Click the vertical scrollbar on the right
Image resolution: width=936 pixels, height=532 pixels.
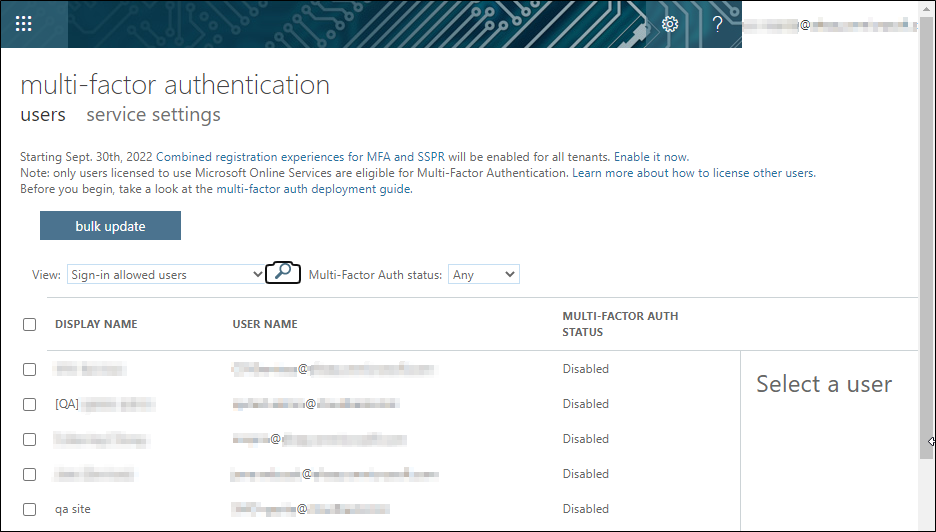tap(927, 250)
